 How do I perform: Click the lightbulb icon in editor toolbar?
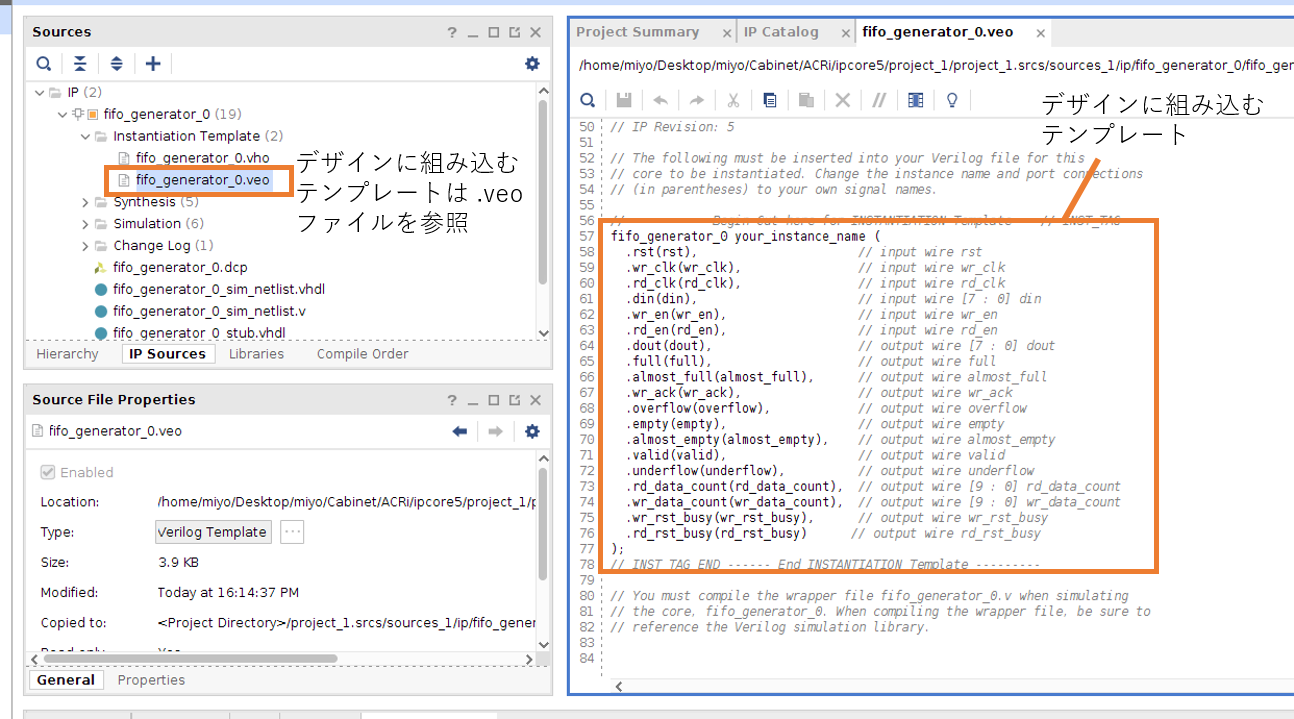pos(952,100)
